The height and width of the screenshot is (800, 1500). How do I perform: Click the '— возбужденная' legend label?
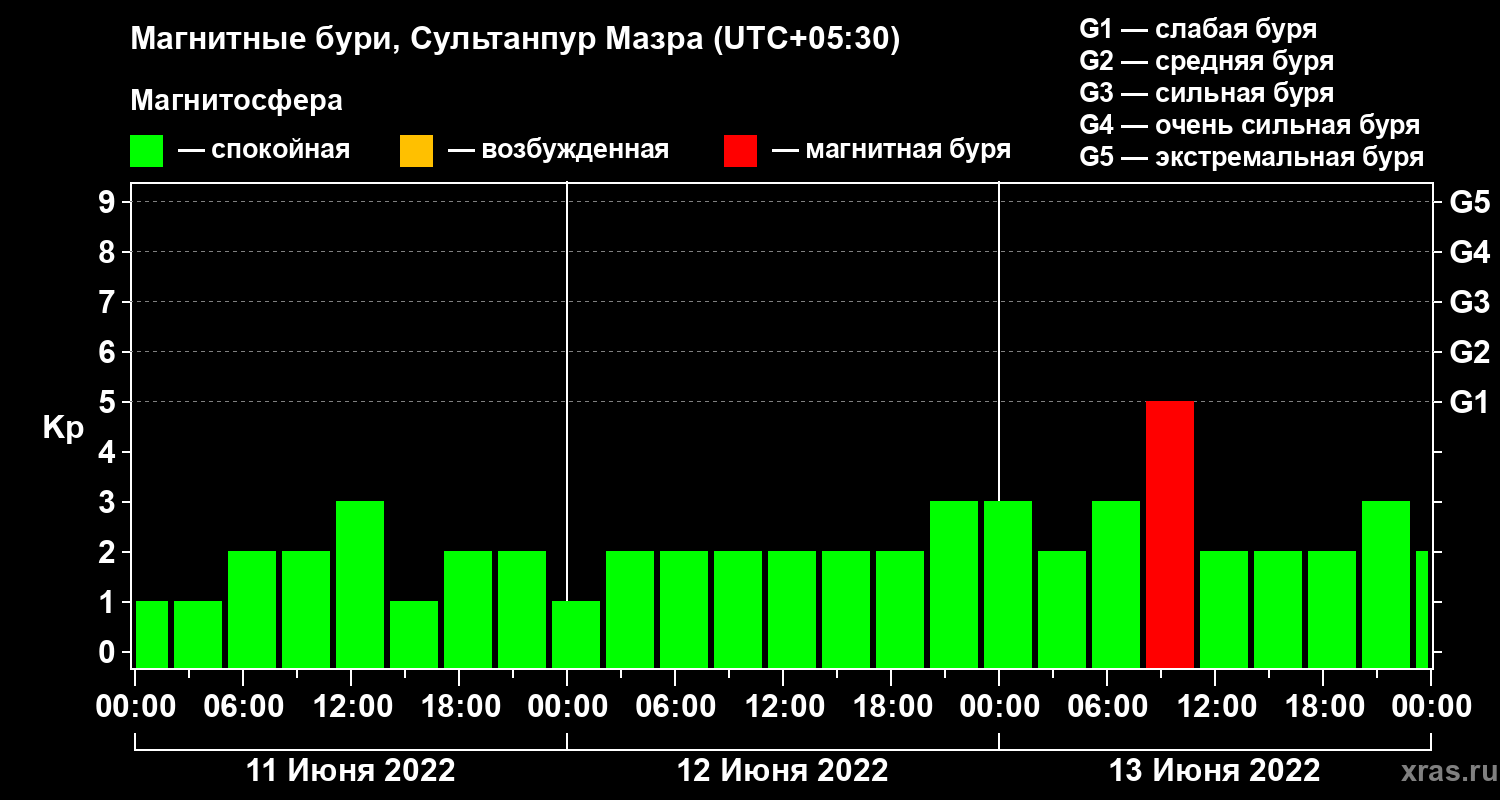559,151
